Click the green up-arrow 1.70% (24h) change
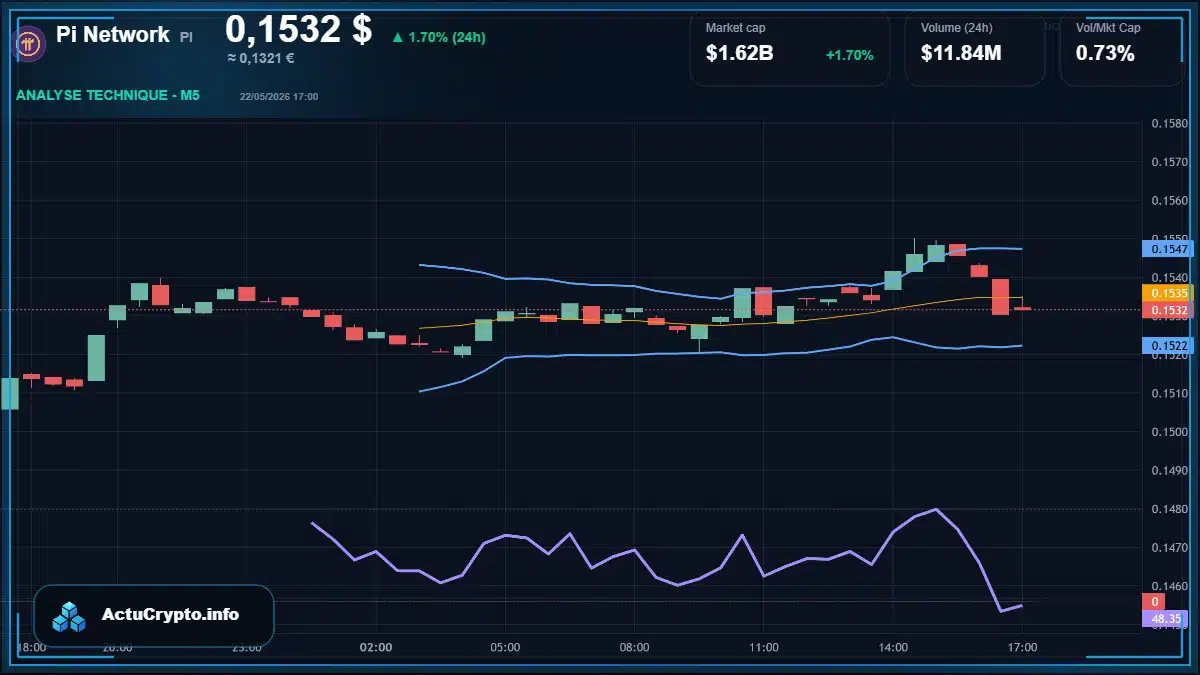Image resolution: width=1200 pixels, height=675 pixels. point(439,37)
